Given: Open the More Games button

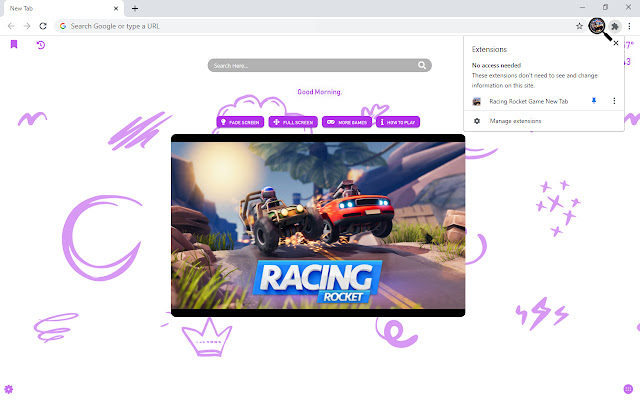Looking at the screenshot, I should [x=347, y=122].
